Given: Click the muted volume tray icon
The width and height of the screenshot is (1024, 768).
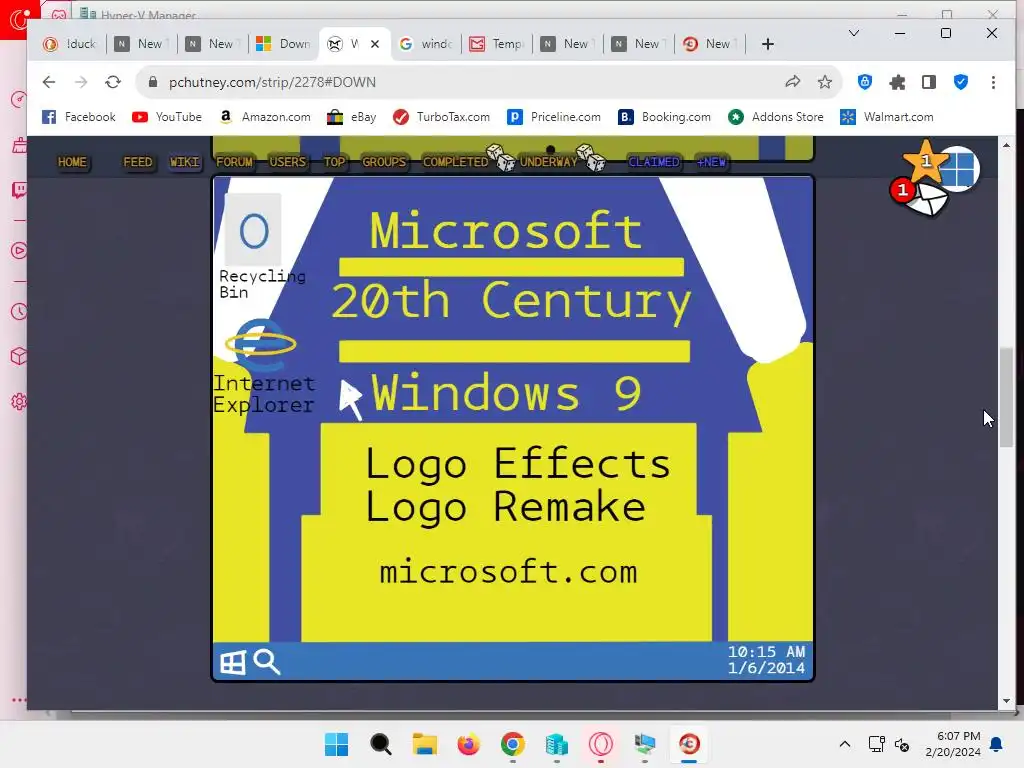Looking at the screenshot, I should [902, 744].
